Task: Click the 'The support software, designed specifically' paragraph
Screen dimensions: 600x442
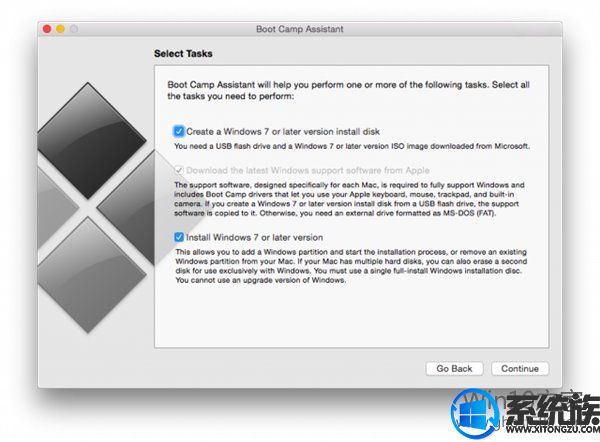Action: 349,199
